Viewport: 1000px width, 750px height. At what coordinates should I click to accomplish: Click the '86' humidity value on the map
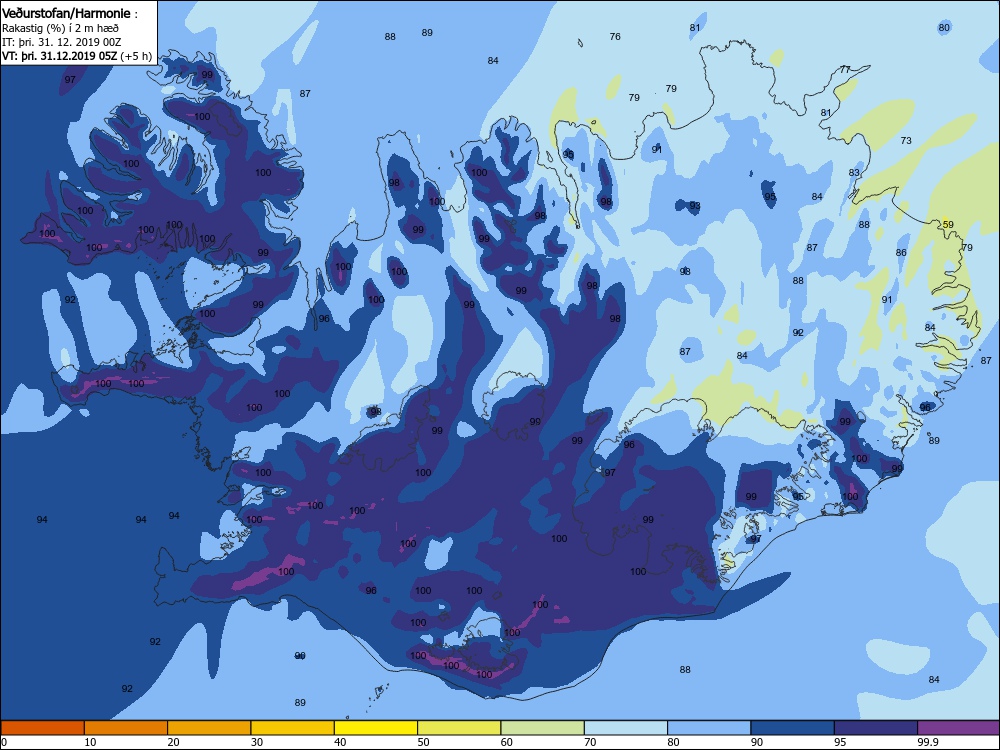[901, 253]
